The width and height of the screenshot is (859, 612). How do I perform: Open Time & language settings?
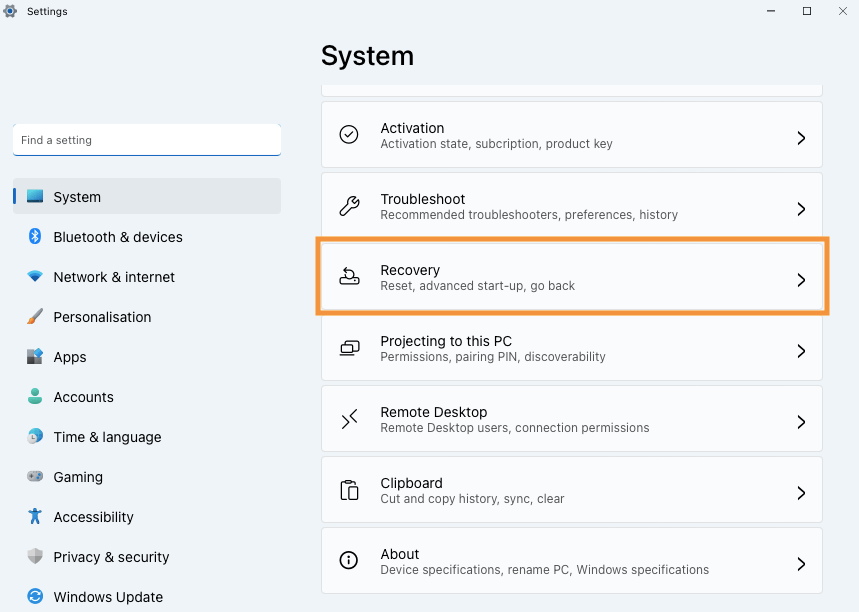pos(107,437)
